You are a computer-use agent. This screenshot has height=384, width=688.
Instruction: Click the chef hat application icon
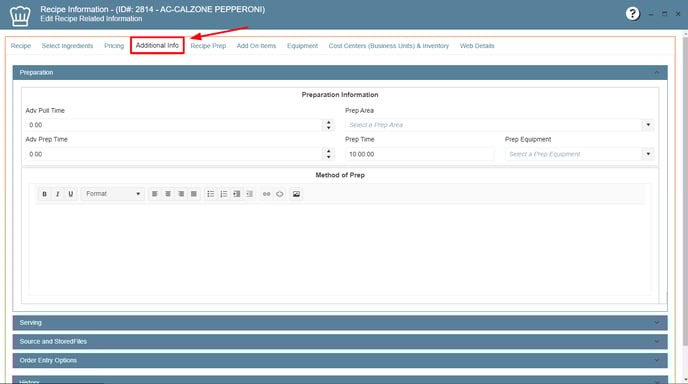point(20,16)
